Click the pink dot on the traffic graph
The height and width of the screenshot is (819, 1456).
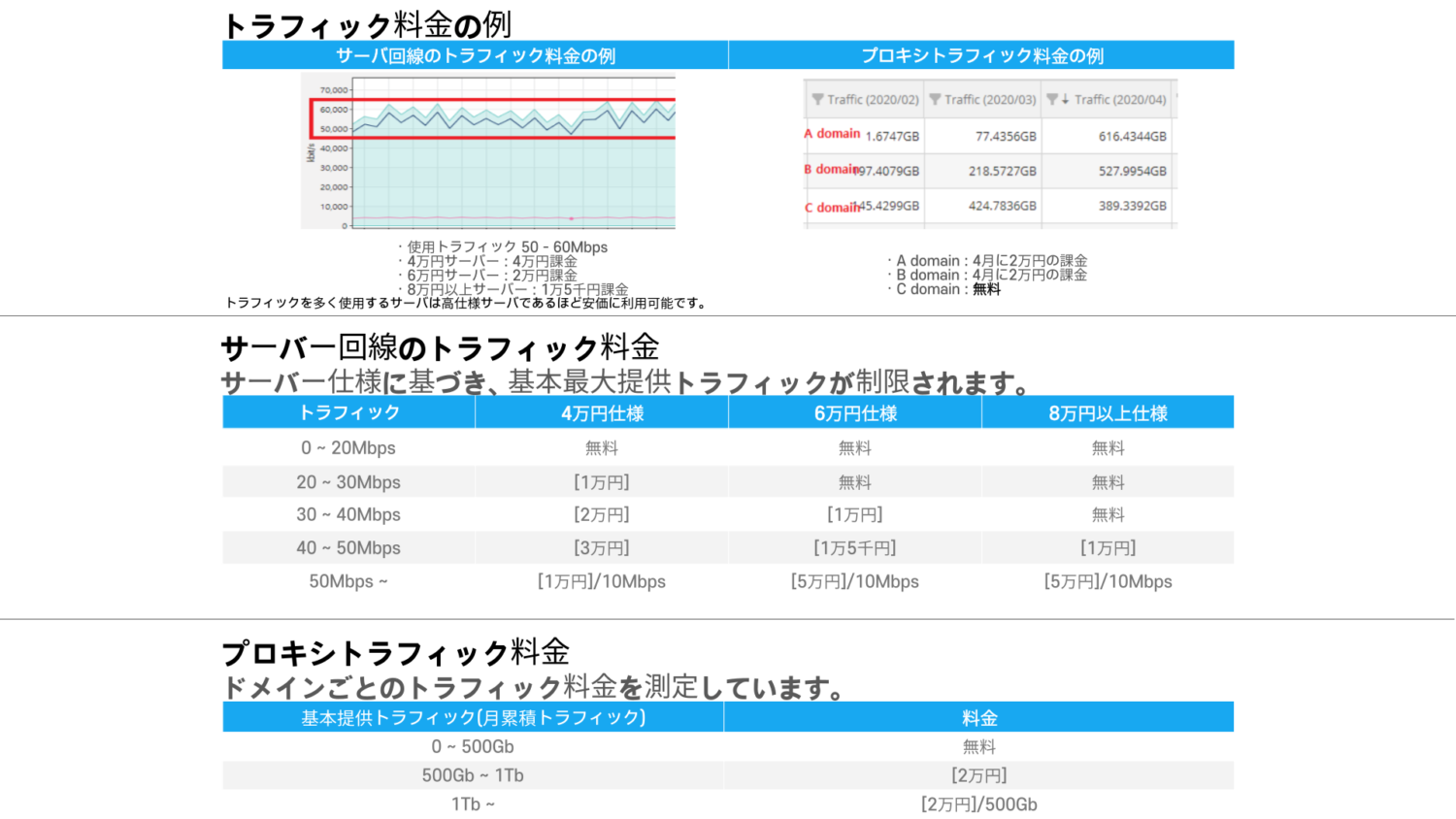571,218
